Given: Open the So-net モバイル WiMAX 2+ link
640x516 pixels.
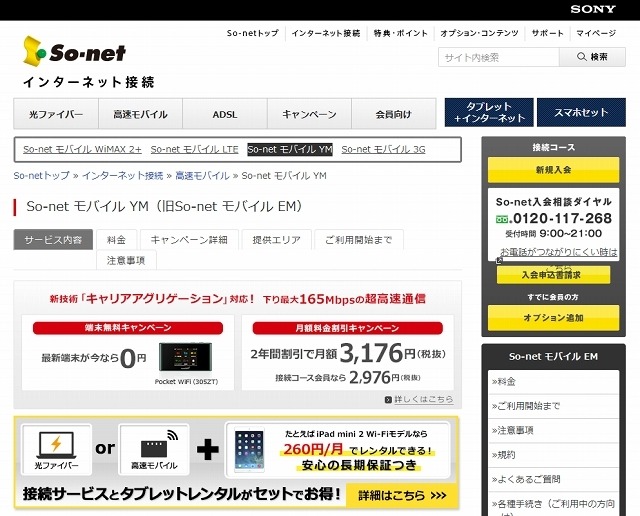Looking at the screenshot, I should tap(82, 149).
